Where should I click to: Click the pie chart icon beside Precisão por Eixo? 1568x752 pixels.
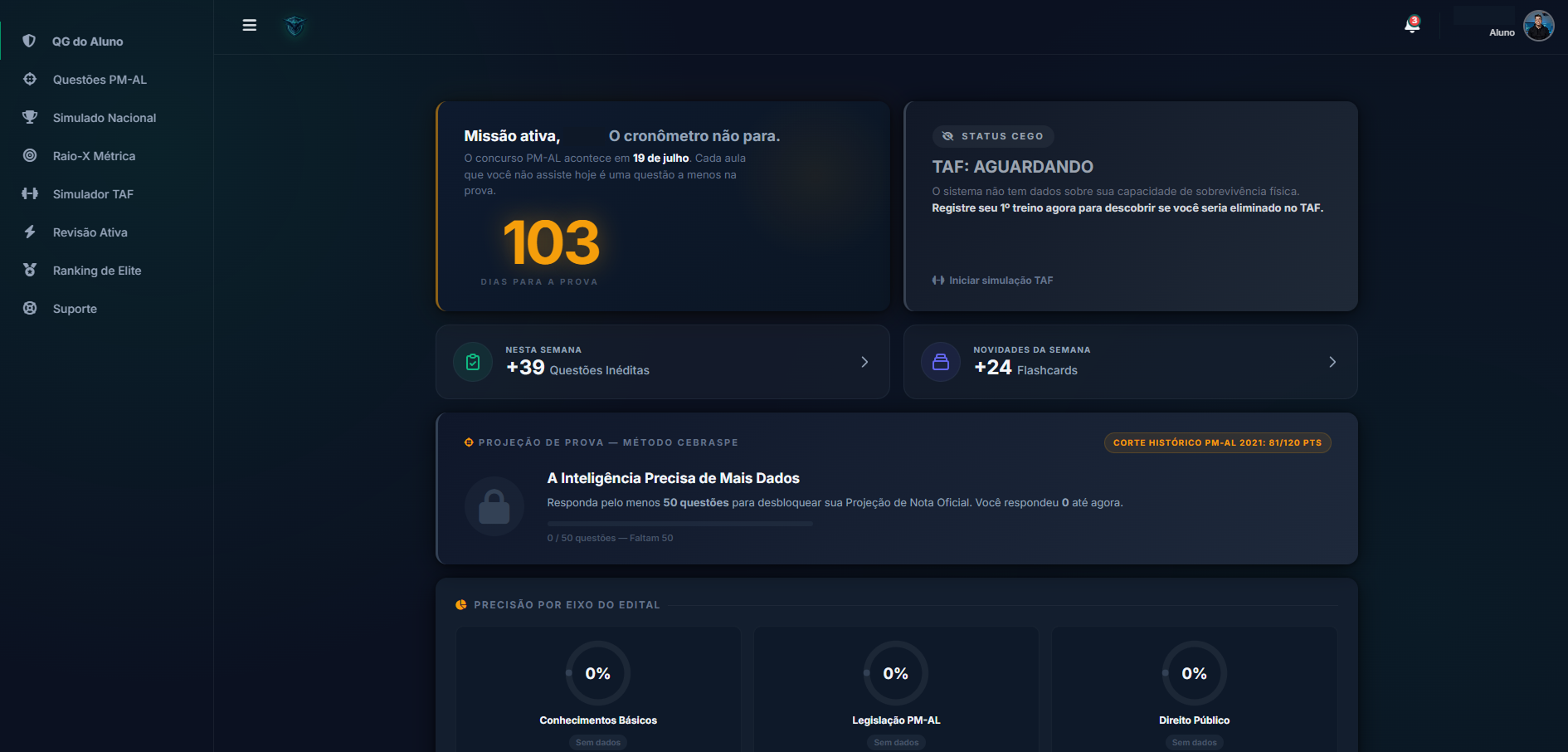tap(461, 605)
